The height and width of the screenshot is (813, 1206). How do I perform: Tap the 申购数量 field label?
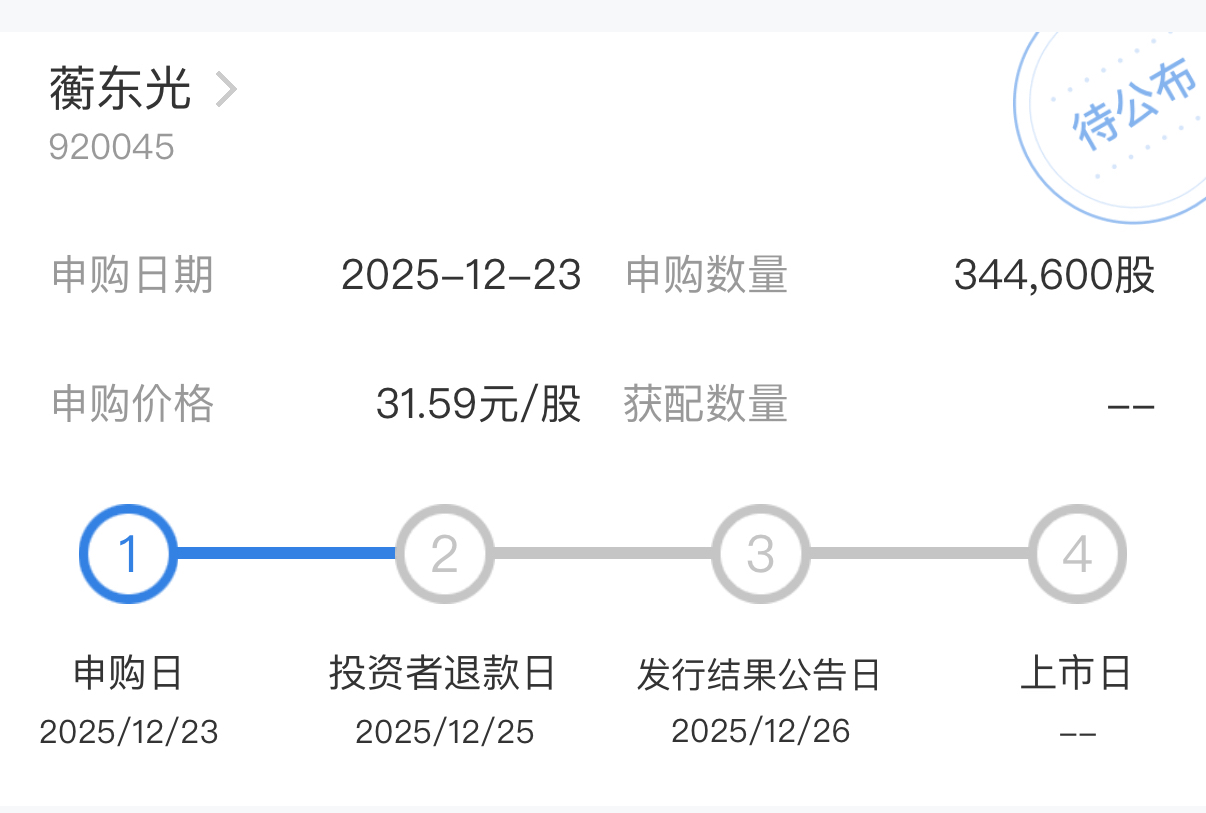[x=707, y=275]
